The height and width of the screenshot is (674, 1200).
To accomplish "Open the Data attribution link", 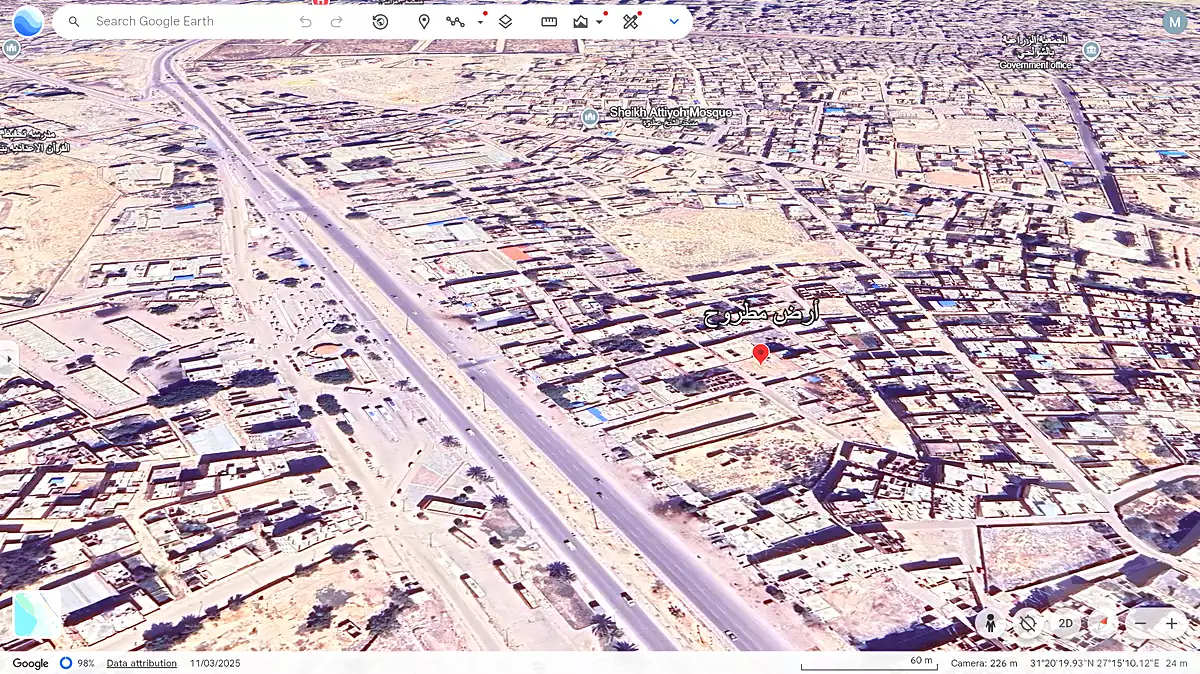I will pos(142,663).
